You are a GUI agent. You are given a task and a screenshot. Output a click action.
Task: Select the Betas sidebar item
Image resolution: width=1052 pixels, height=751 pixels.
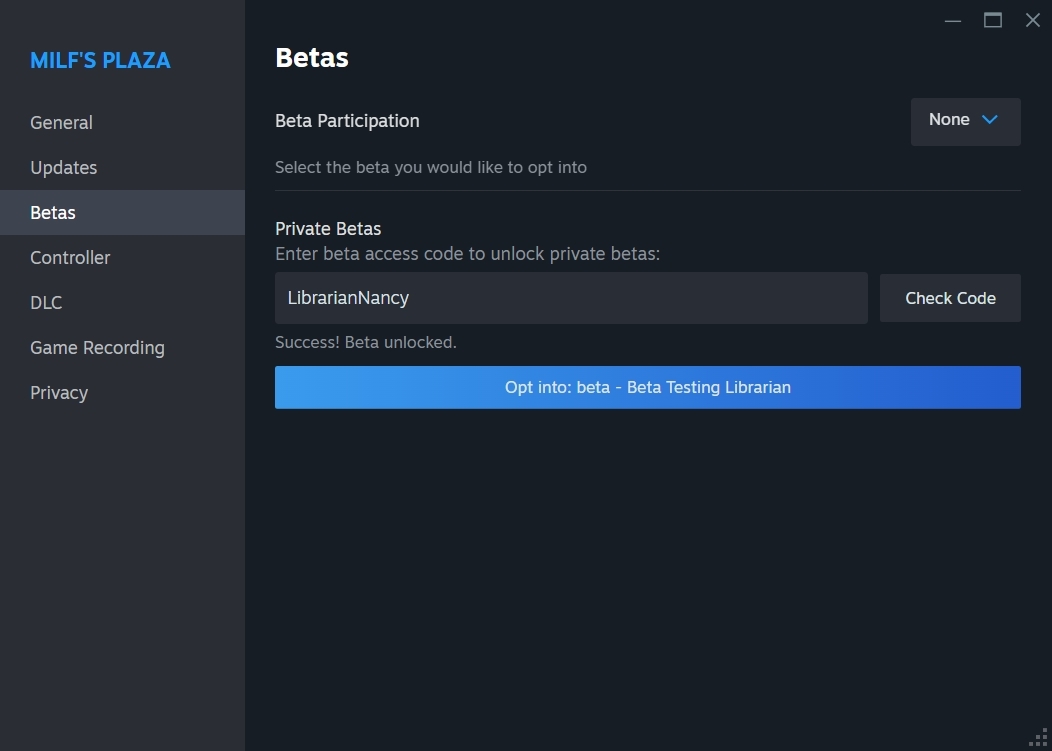pyautogui.click(x=53, y=213)
